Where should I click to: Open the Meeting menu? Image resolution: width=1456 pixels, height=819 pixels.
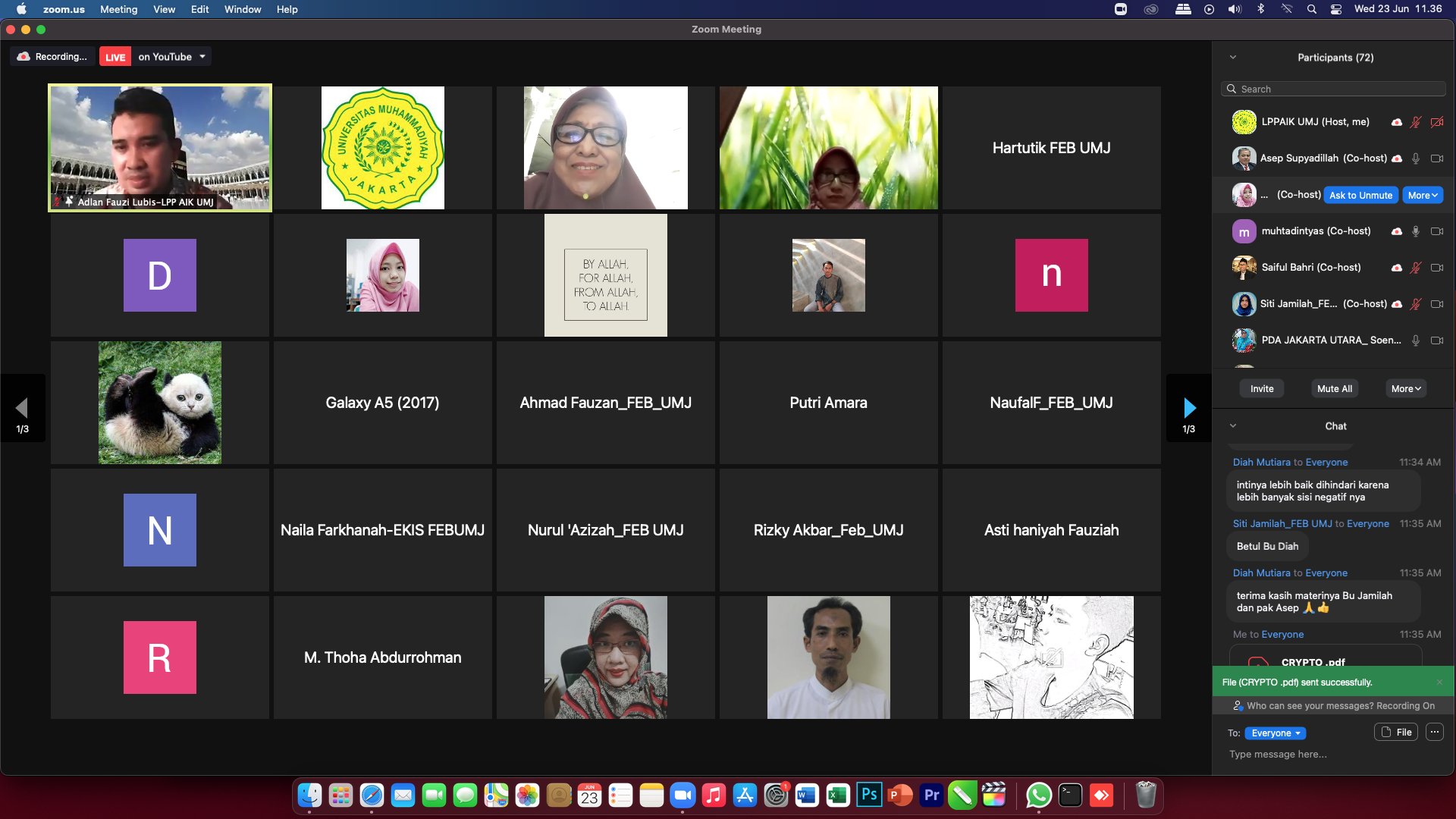pos(119,9)
